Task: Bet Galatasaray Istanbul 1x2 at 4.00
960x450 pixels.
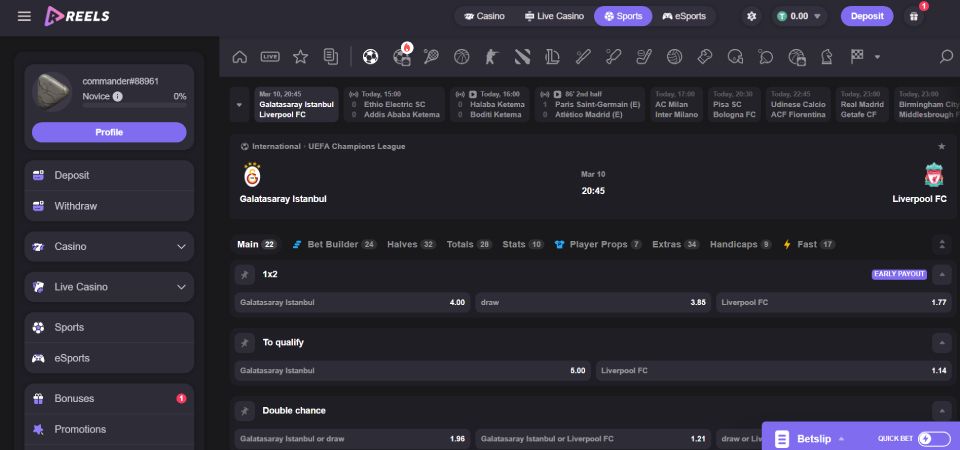Action: [352, 302]
